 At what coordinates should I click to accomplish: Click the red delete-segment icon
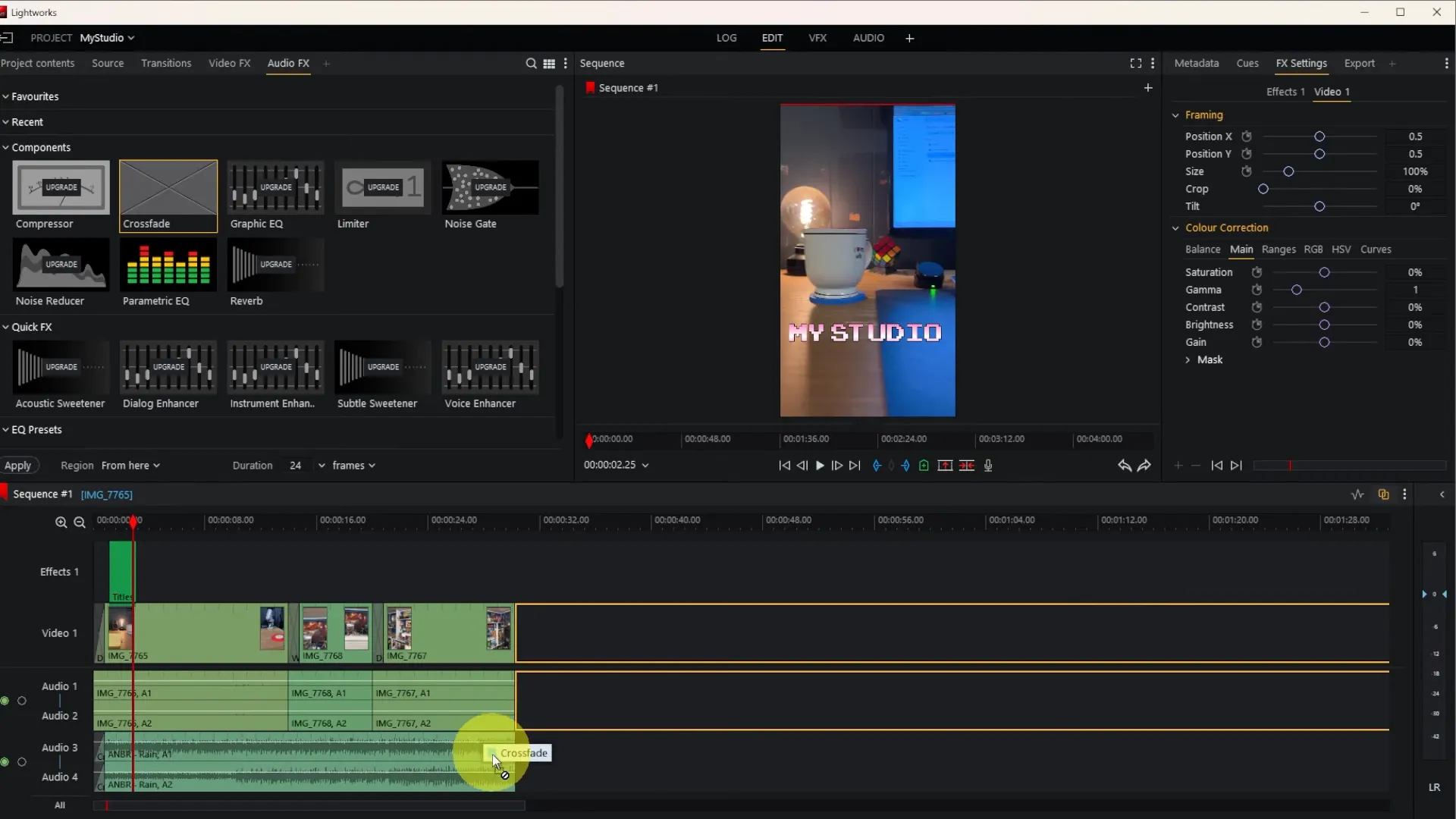tap(966, 466)
